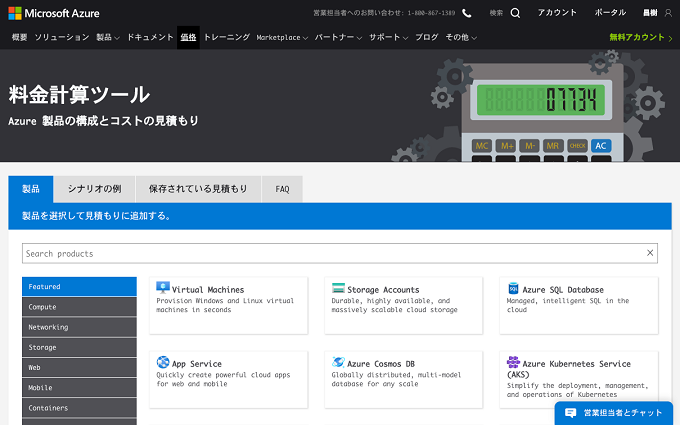The height and width of the screenshot is (425, 680).
Task: Add the Azure SQL Database product card
Action: coord(579,306)
